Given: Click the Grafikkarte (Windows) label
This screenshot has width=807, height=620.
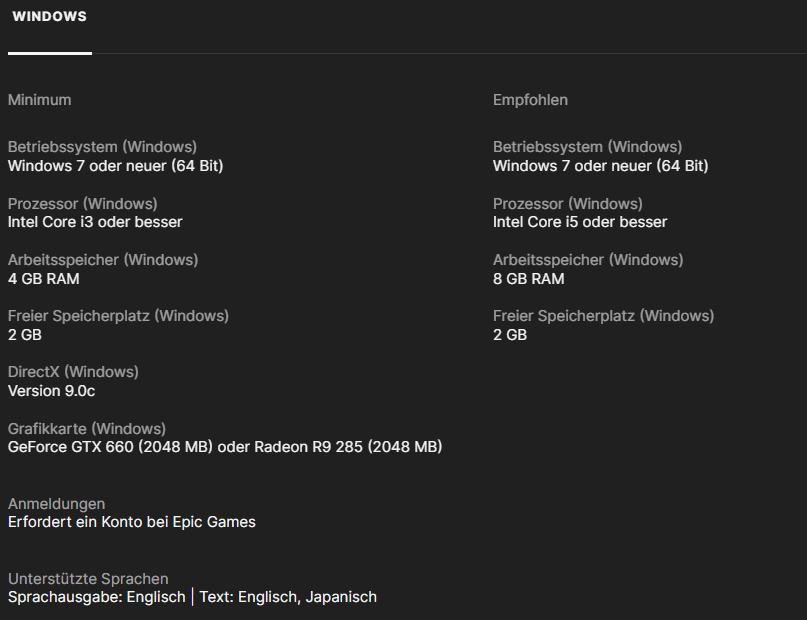Looking at the screenshot, I should click(x=87, y=428).
